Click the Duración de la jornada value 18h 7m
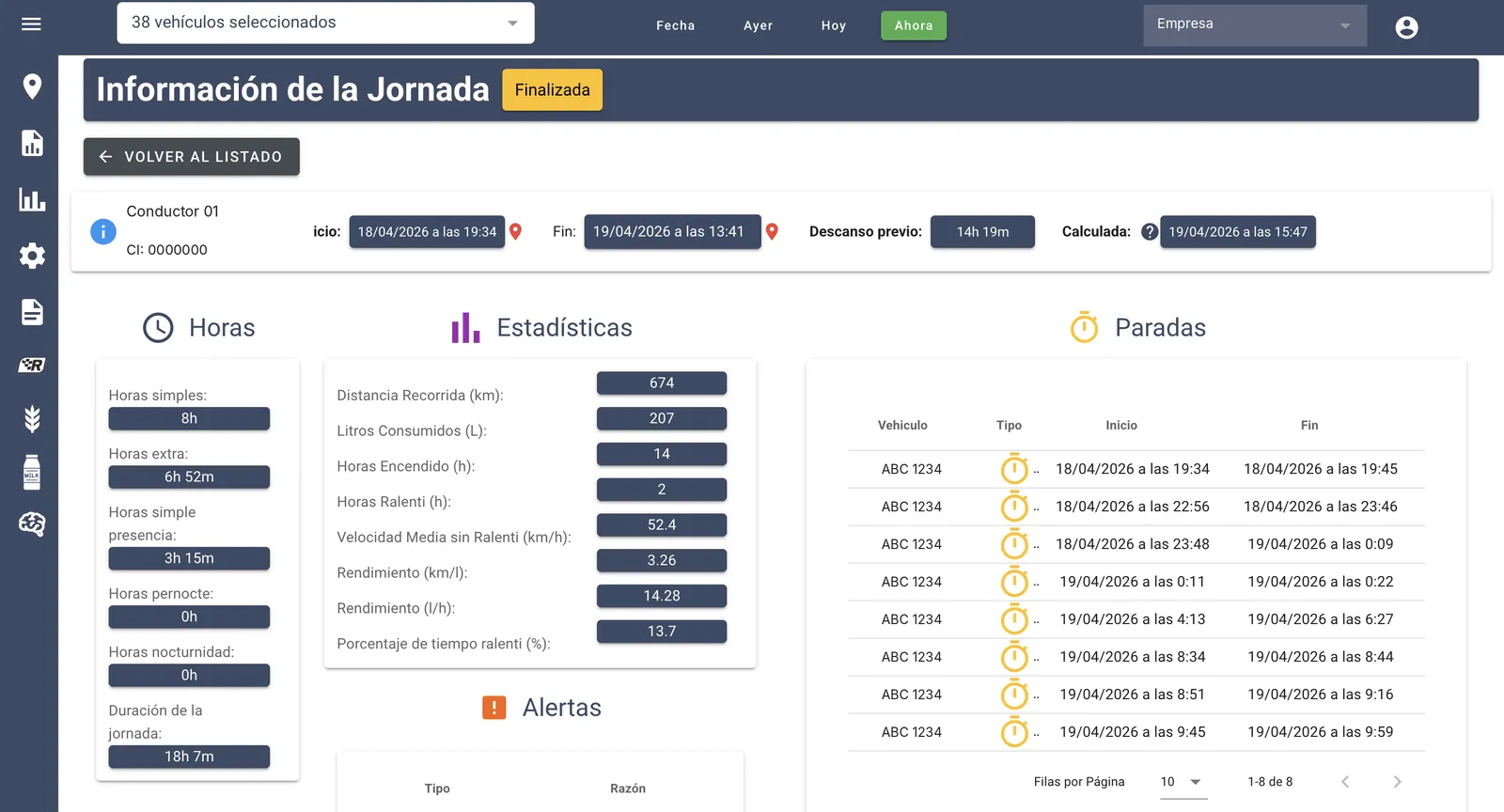This screenshot has width=1504, height=812. [x=189, y=757]
